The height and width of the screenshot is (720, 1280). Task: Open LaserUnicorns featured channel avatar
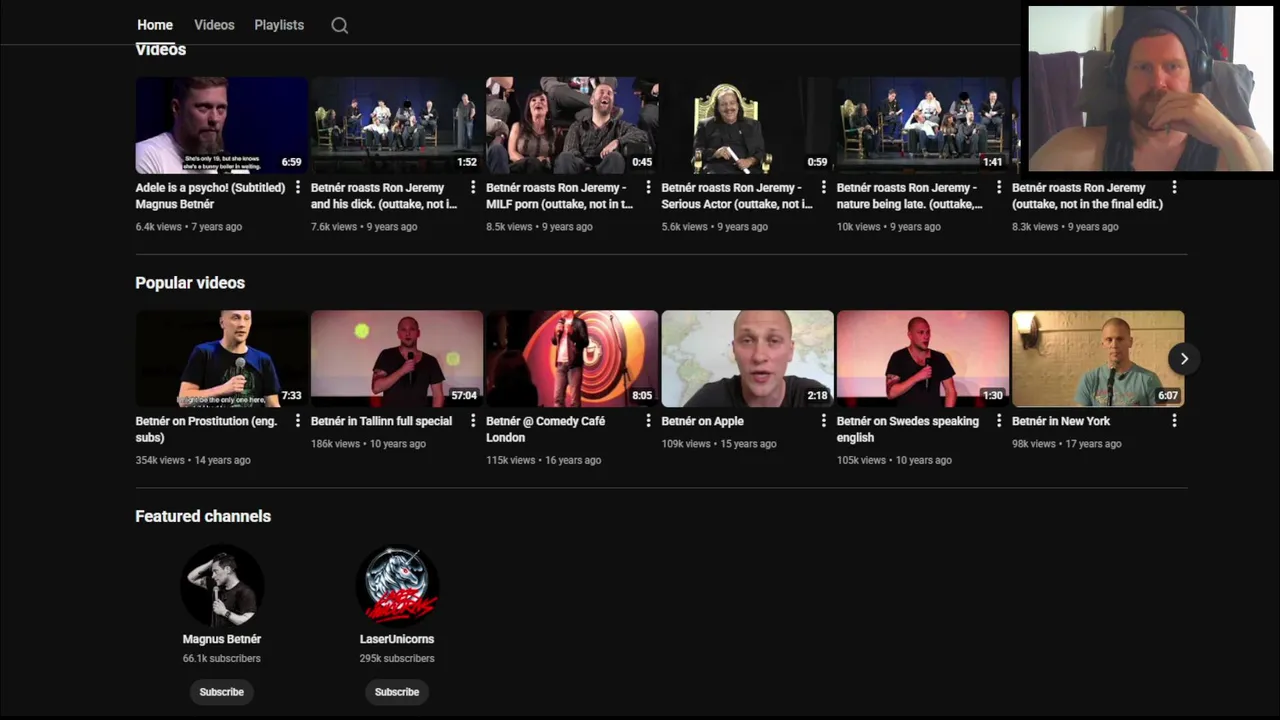(x=397, y=586)
